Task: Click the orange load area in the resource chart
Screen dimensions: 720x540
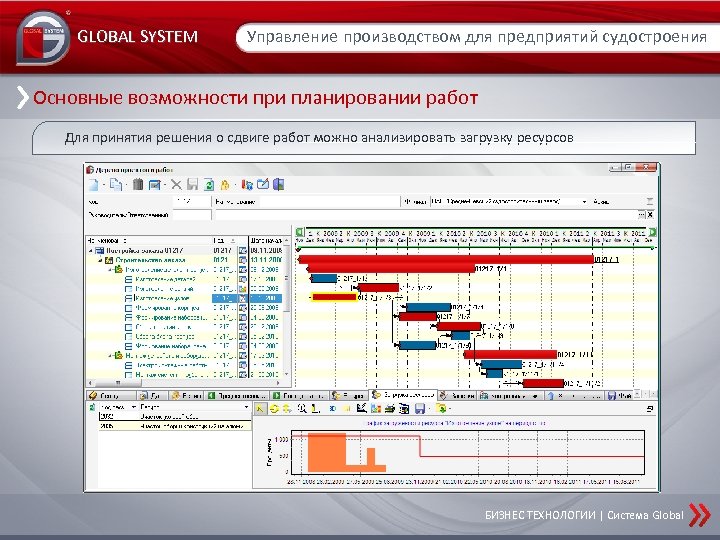Action: point(327,452)
